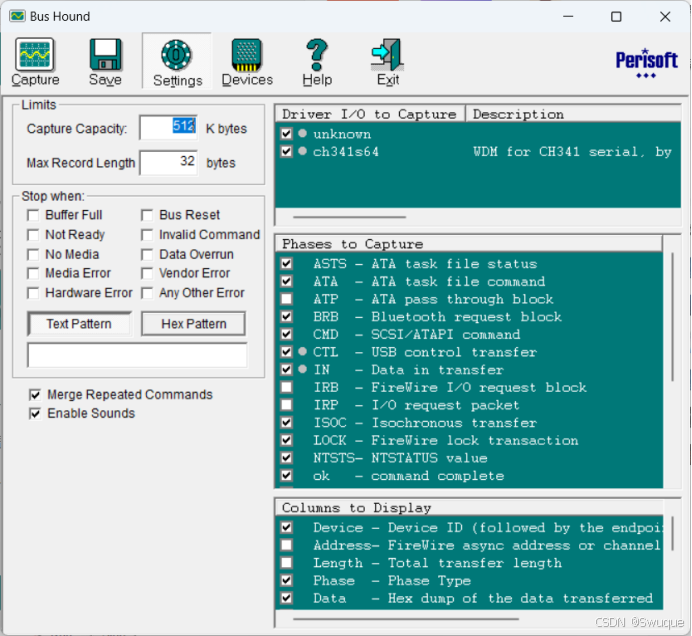Click the Capture Capacity input field
The width and height of the screenshot is (692, 636).
point(168,128)
